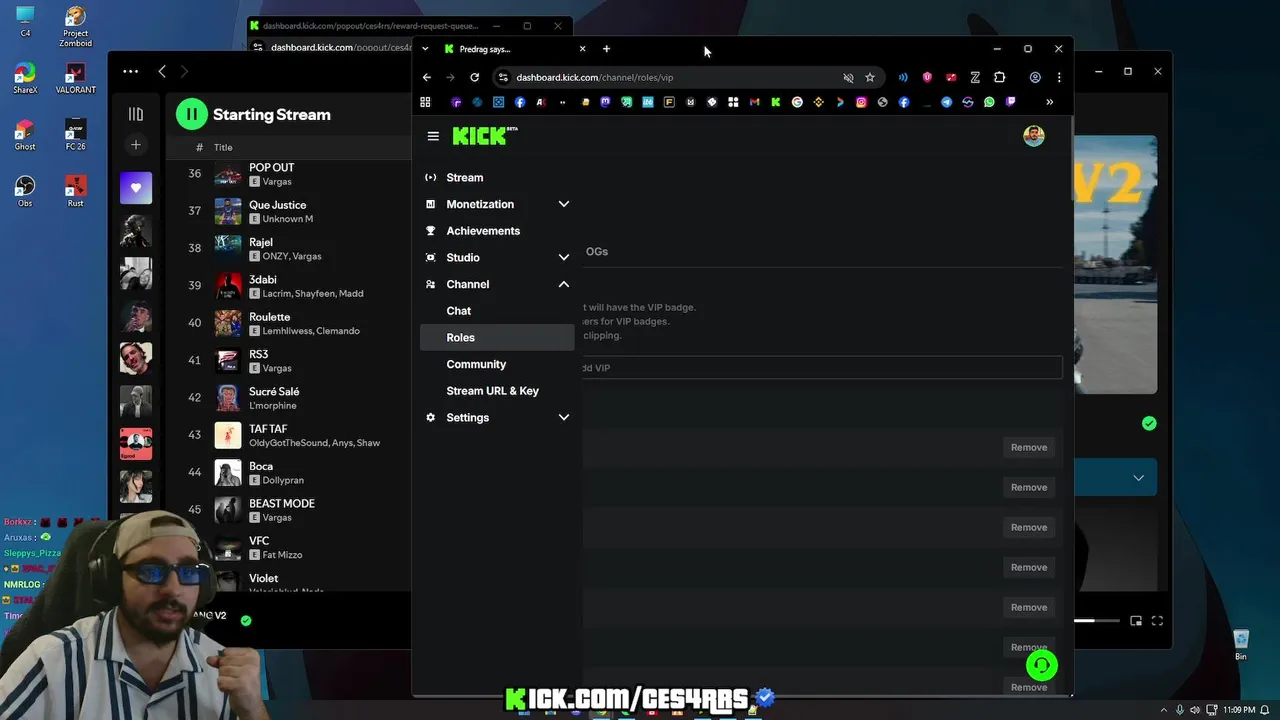The image size is (1280, 720).
Task: Open the ShareX desktop shortcut
Action: [25, 79]
